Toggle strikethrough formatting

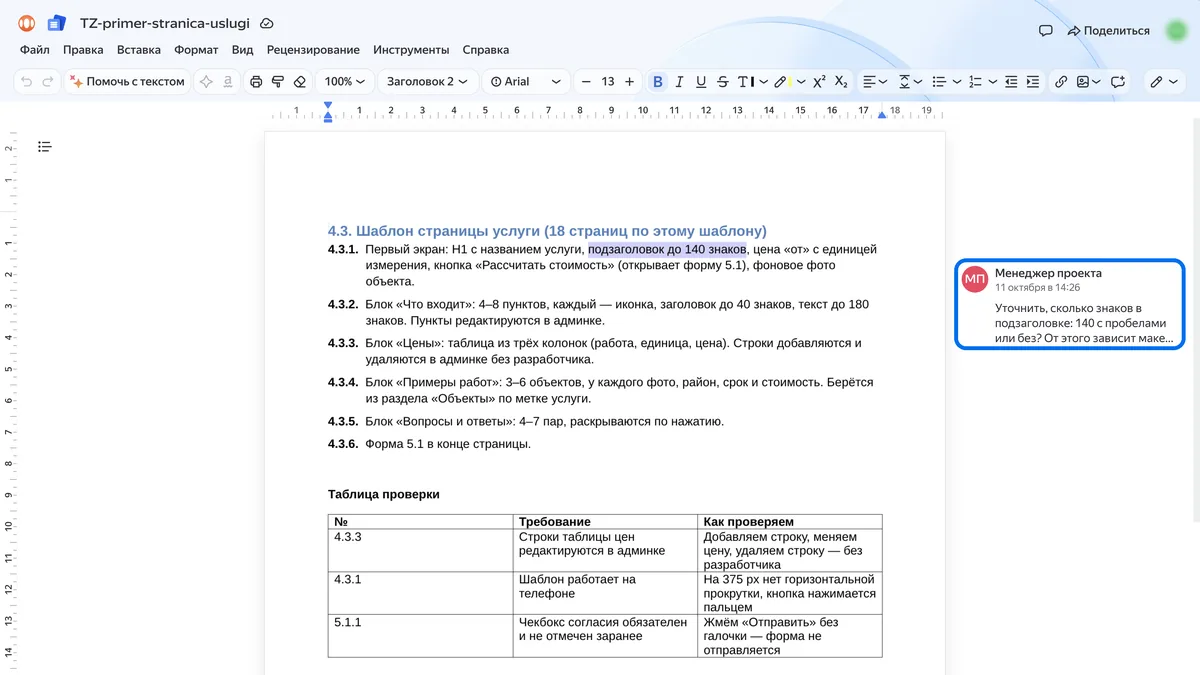pos(722,82)
